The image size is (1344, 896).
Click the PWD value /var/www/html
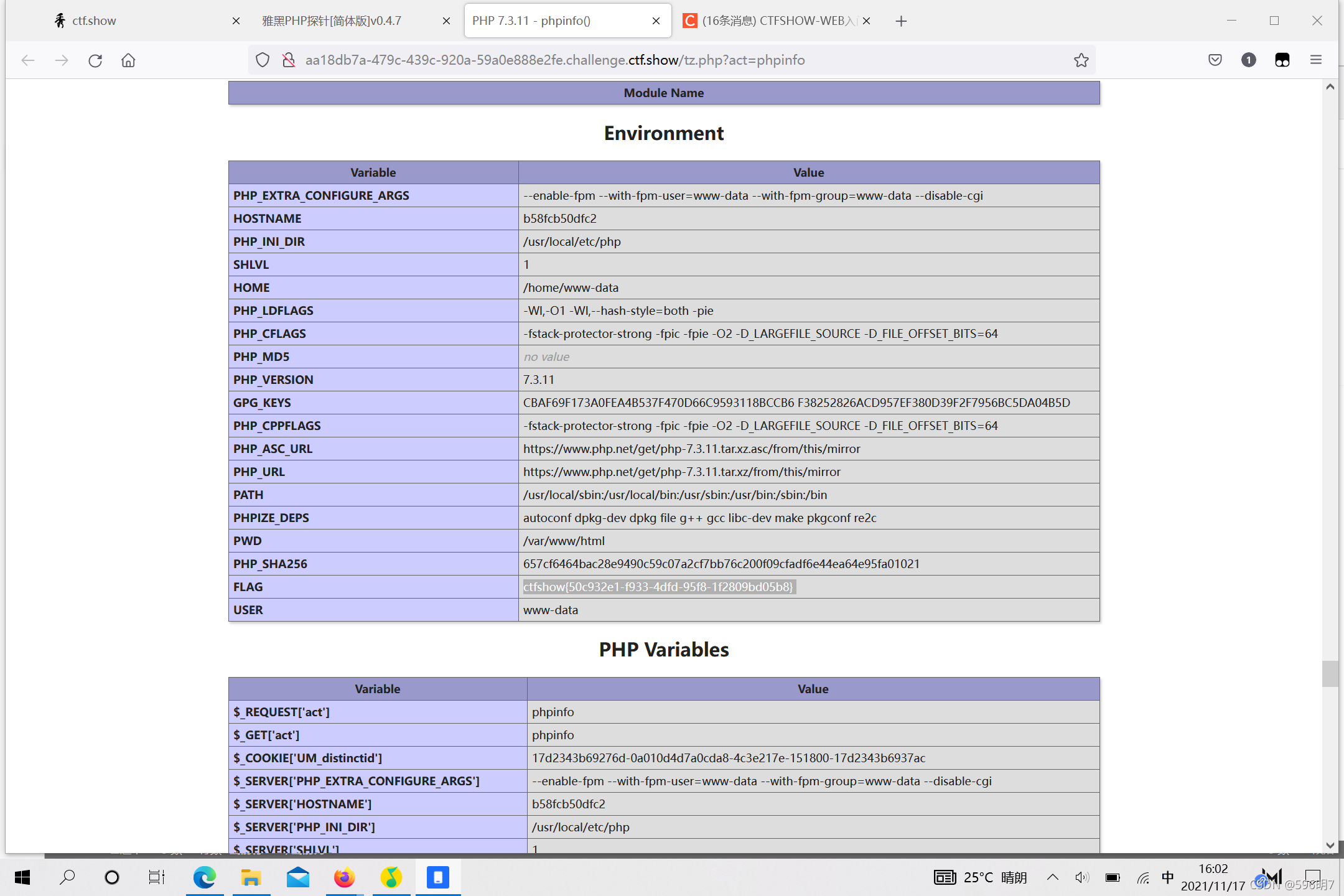(x=564, y=541)
